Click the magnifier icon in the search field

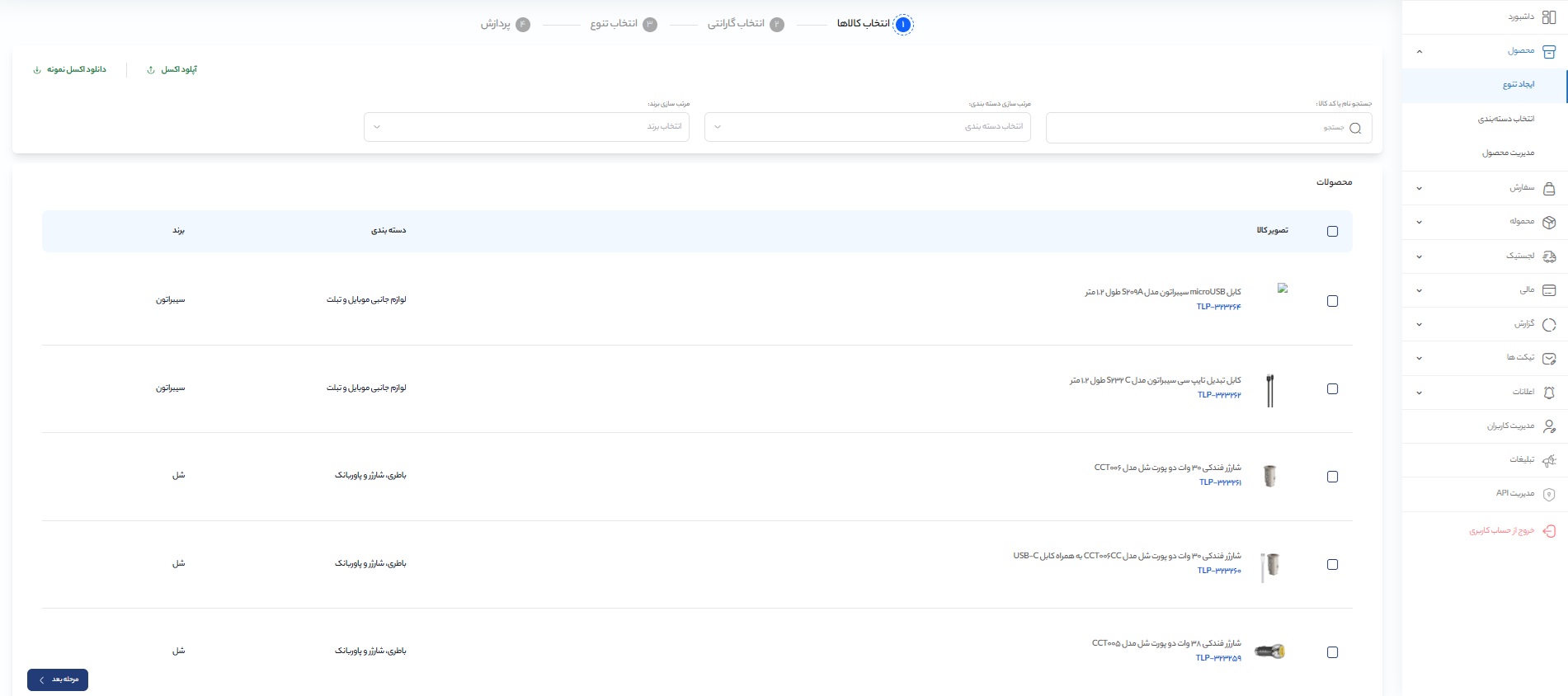coord(1354,128)
